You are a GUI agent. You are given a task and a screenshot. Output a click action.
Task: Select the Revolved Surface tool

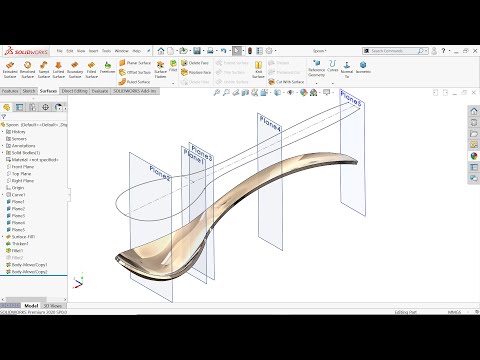coord(27,70)
